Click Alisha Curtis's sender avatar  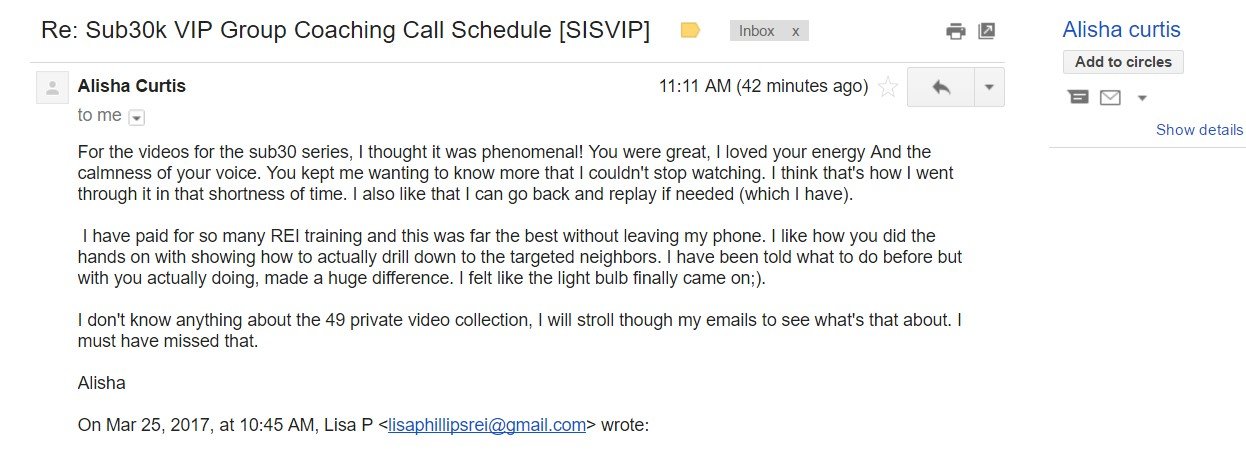click(x=52, y=87)
